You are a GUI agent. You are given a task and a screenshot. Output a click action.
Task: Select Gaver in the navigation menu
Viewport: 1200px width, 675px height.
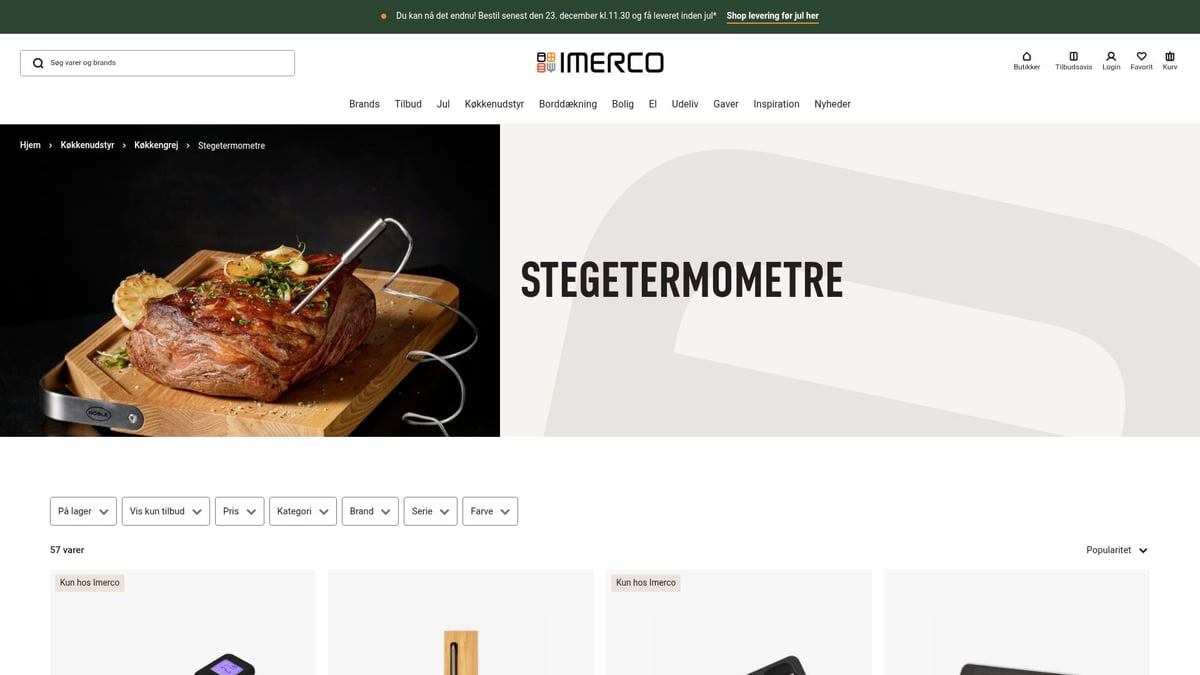click(726, 104)
